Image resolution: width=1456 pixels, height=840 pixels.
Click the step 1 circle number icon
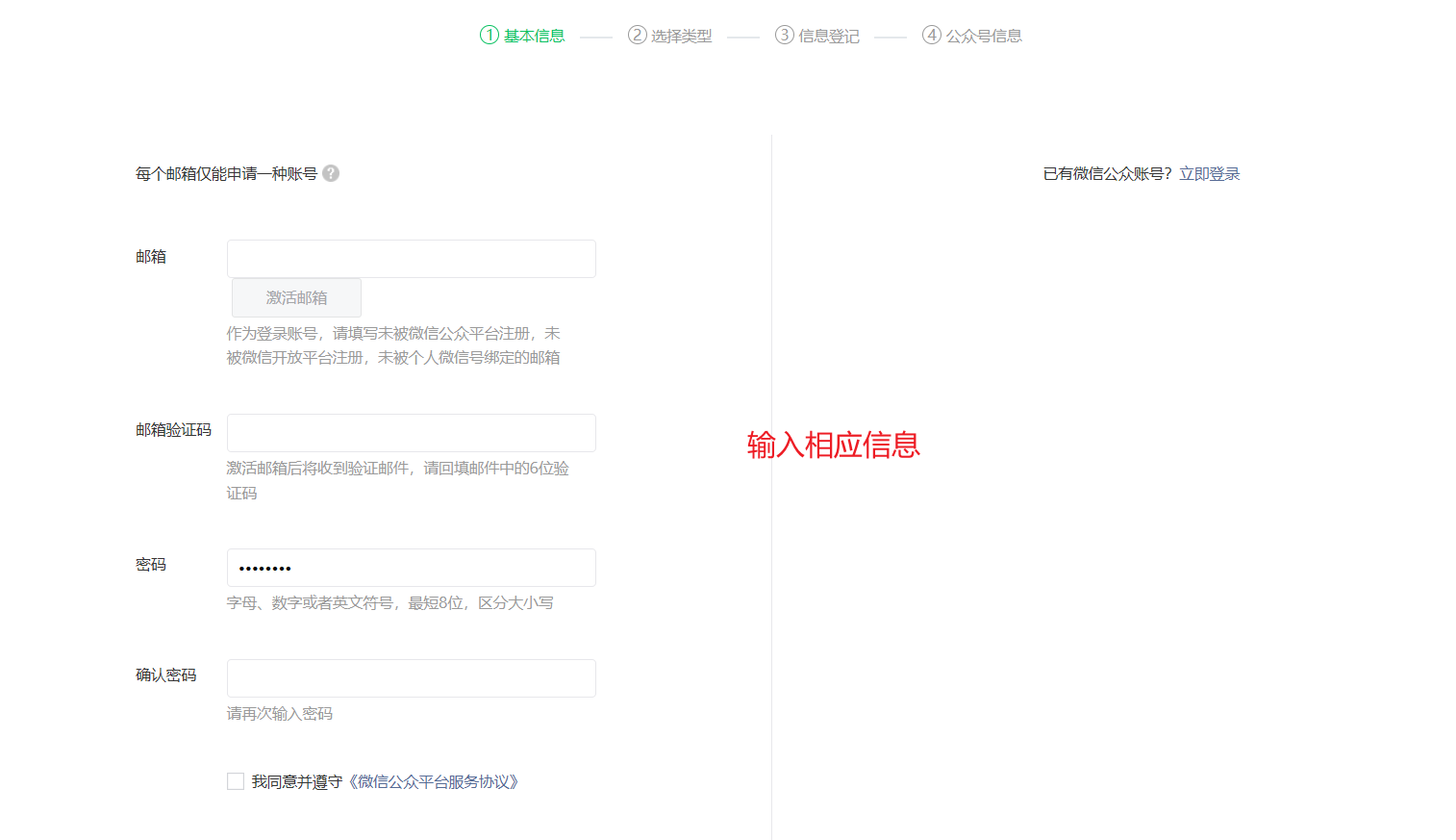[x=490, y=36]
